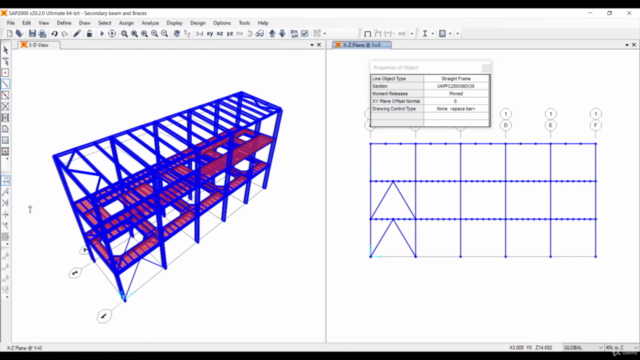Open the Assign menu
Screen dimensions: 640x360
click(x=126, y=23)
